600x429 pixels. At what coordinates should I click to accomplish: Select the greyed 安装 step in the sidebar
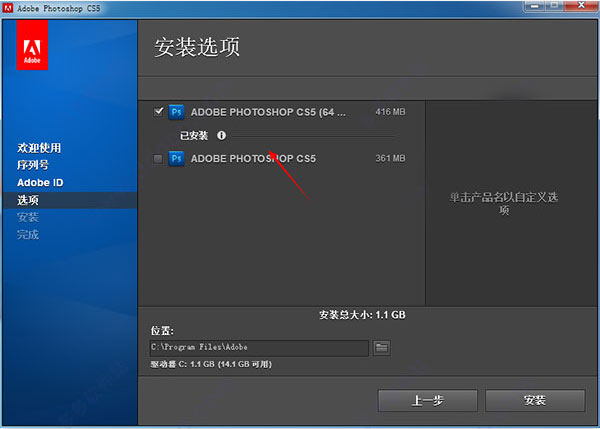28,217
